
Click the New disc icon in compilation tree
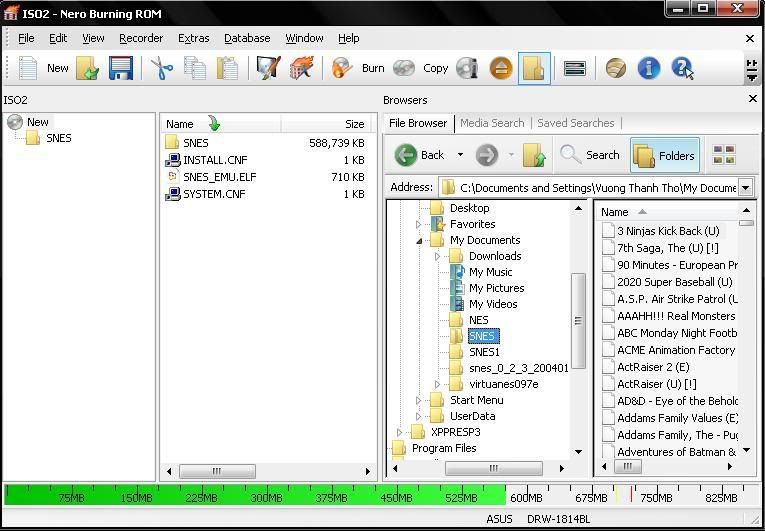[15, 122]
